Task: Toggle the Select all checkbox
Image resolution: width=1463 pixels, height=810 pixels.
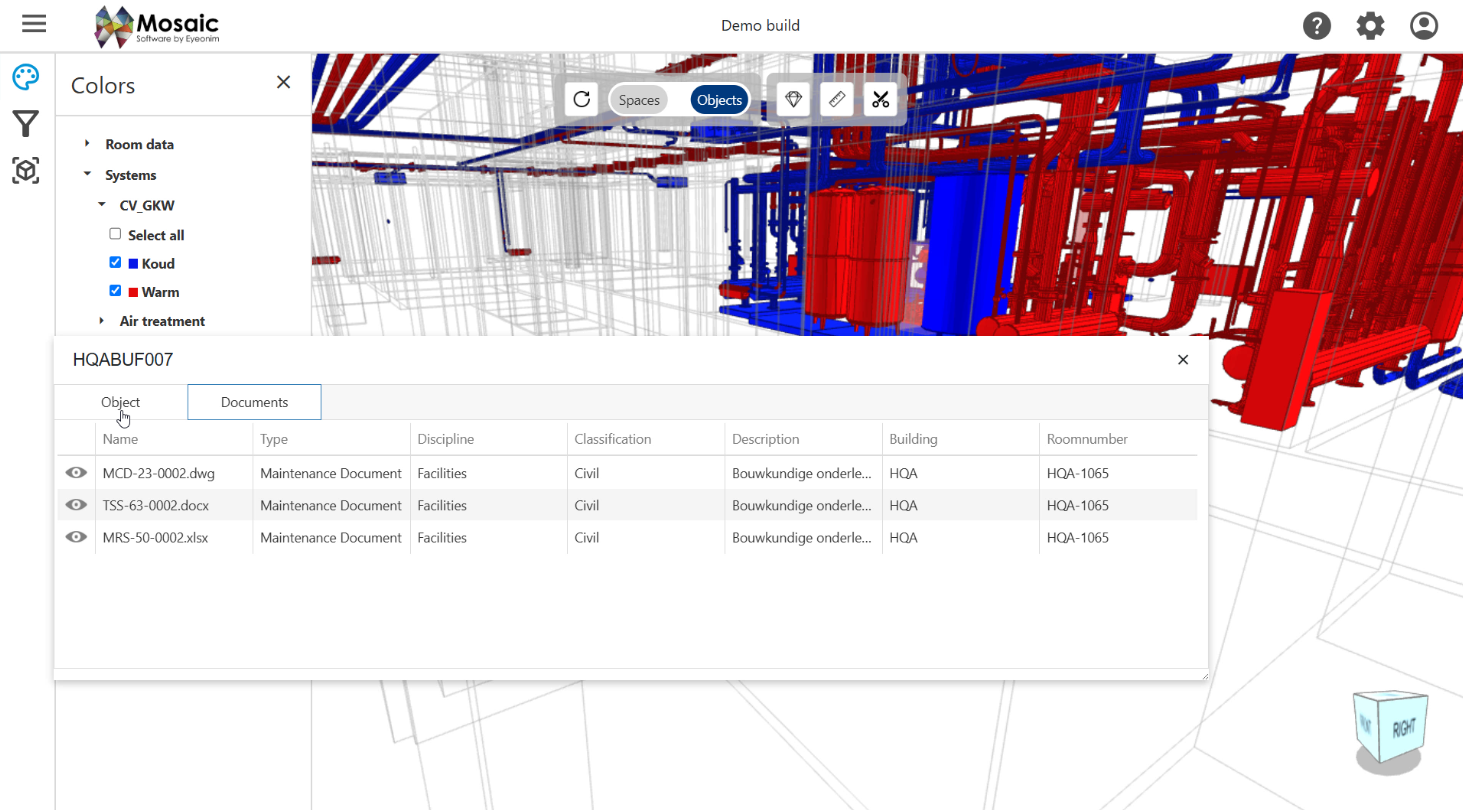Action: pyautogui.click(x=115, y=234)
